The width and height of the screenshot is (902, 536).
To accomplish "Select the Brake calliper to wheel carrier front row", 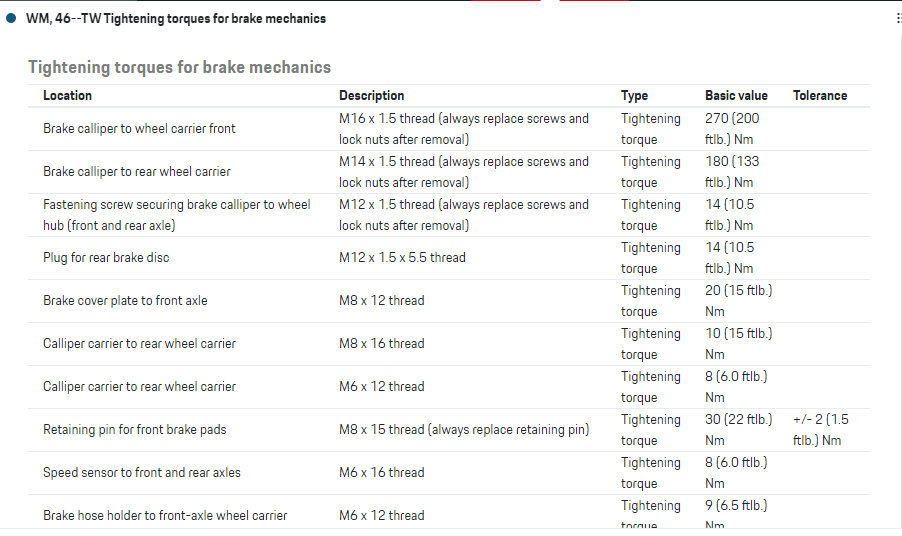I will pos(139,129).
